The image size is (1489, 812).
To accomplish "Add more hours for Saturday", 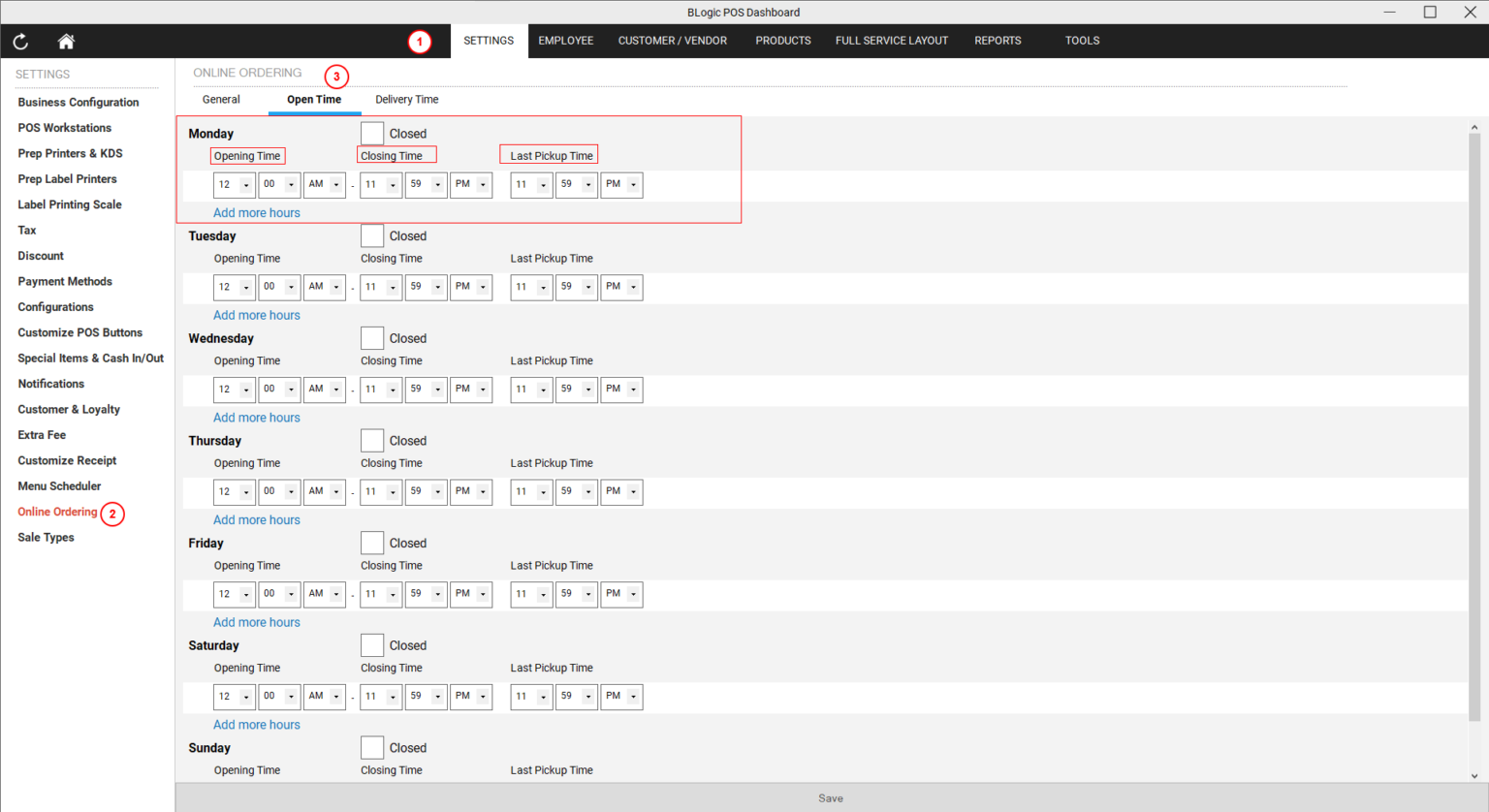I will [x=257, y=725].
